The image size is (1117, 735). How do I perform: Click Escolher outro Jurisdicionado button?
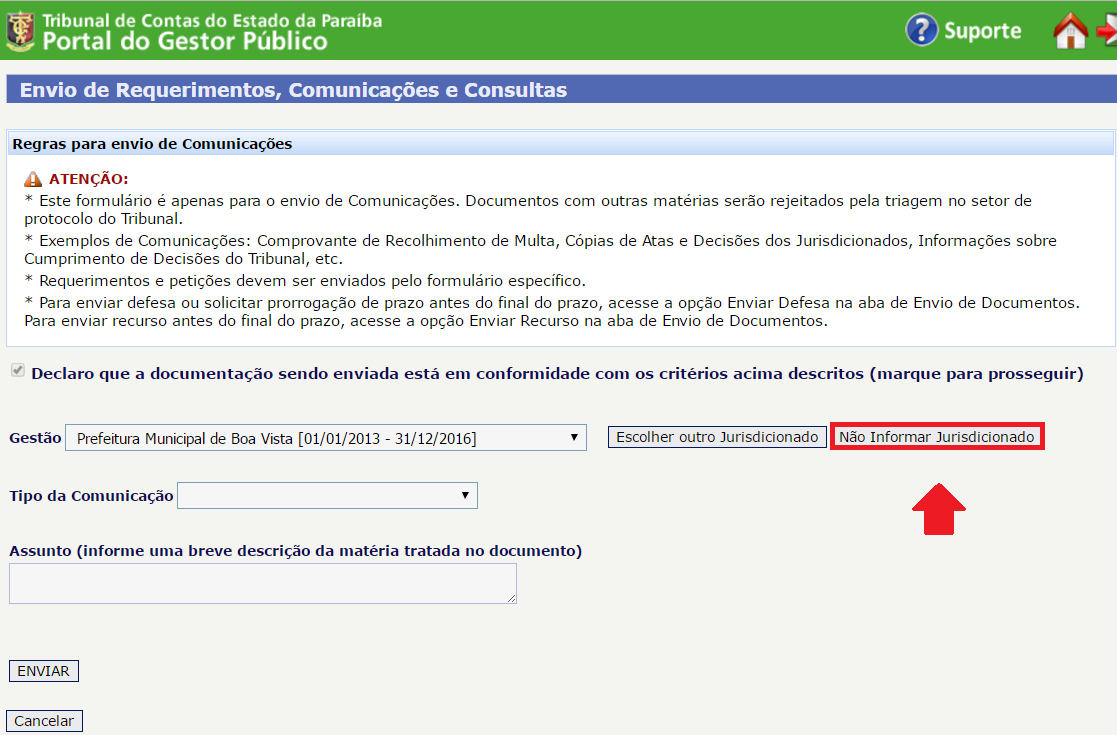pos(717,437)
